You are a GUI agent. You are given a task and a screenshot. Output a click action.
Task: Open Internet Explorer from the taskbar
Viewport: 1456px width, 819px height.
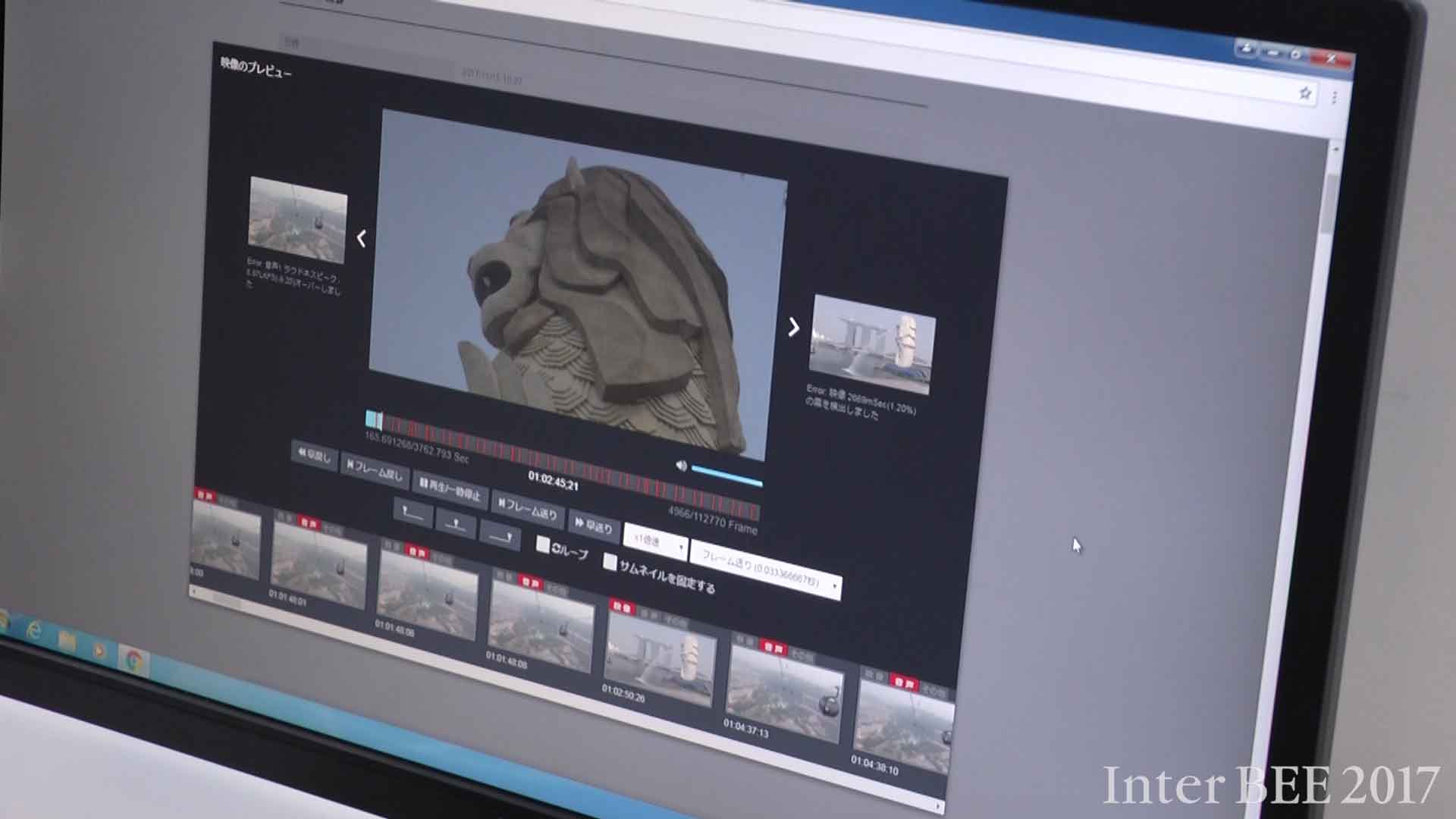[x=33, y=629]
